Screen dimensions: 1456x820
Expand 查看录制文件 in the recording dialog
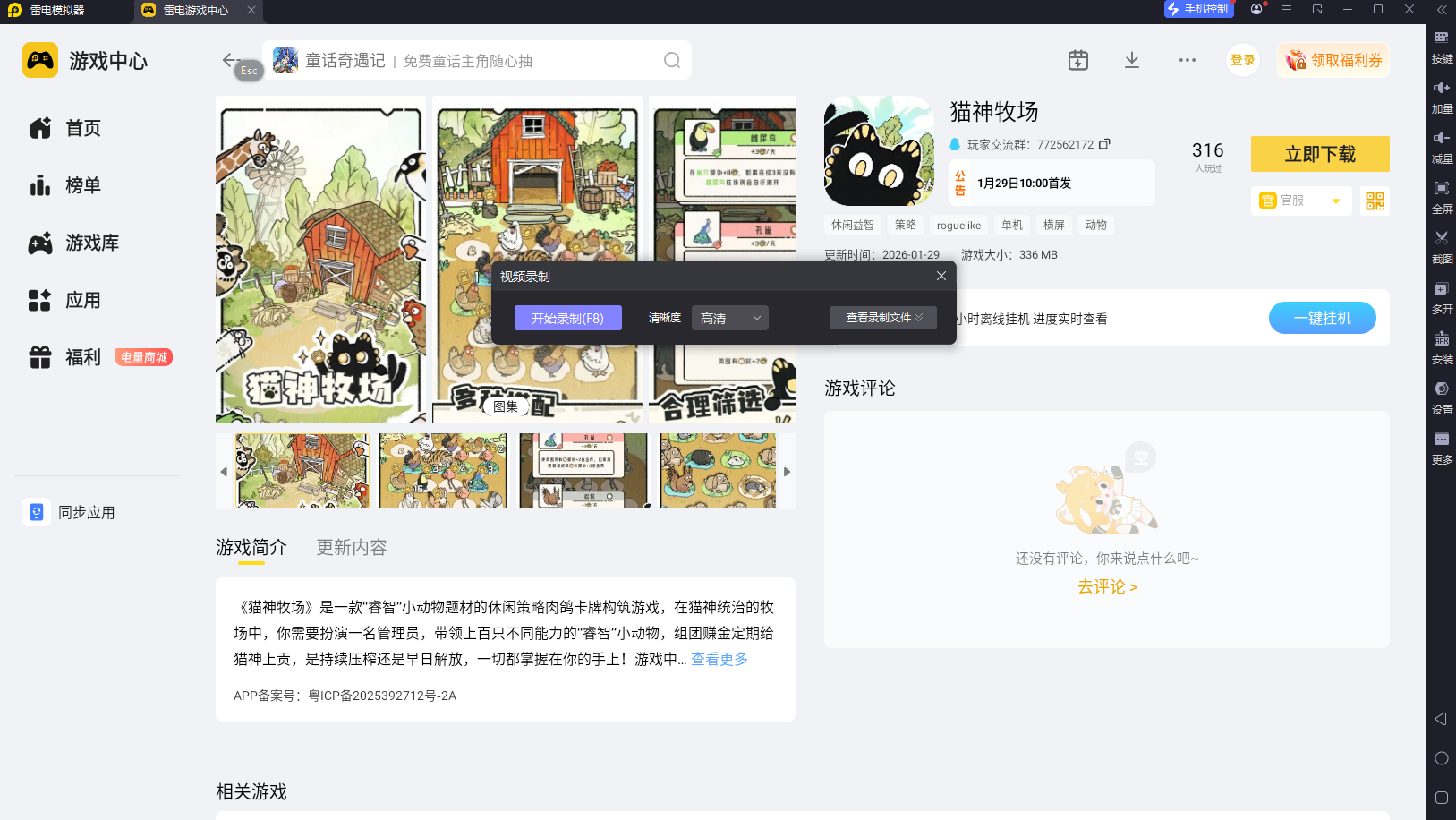pos(882,317)
